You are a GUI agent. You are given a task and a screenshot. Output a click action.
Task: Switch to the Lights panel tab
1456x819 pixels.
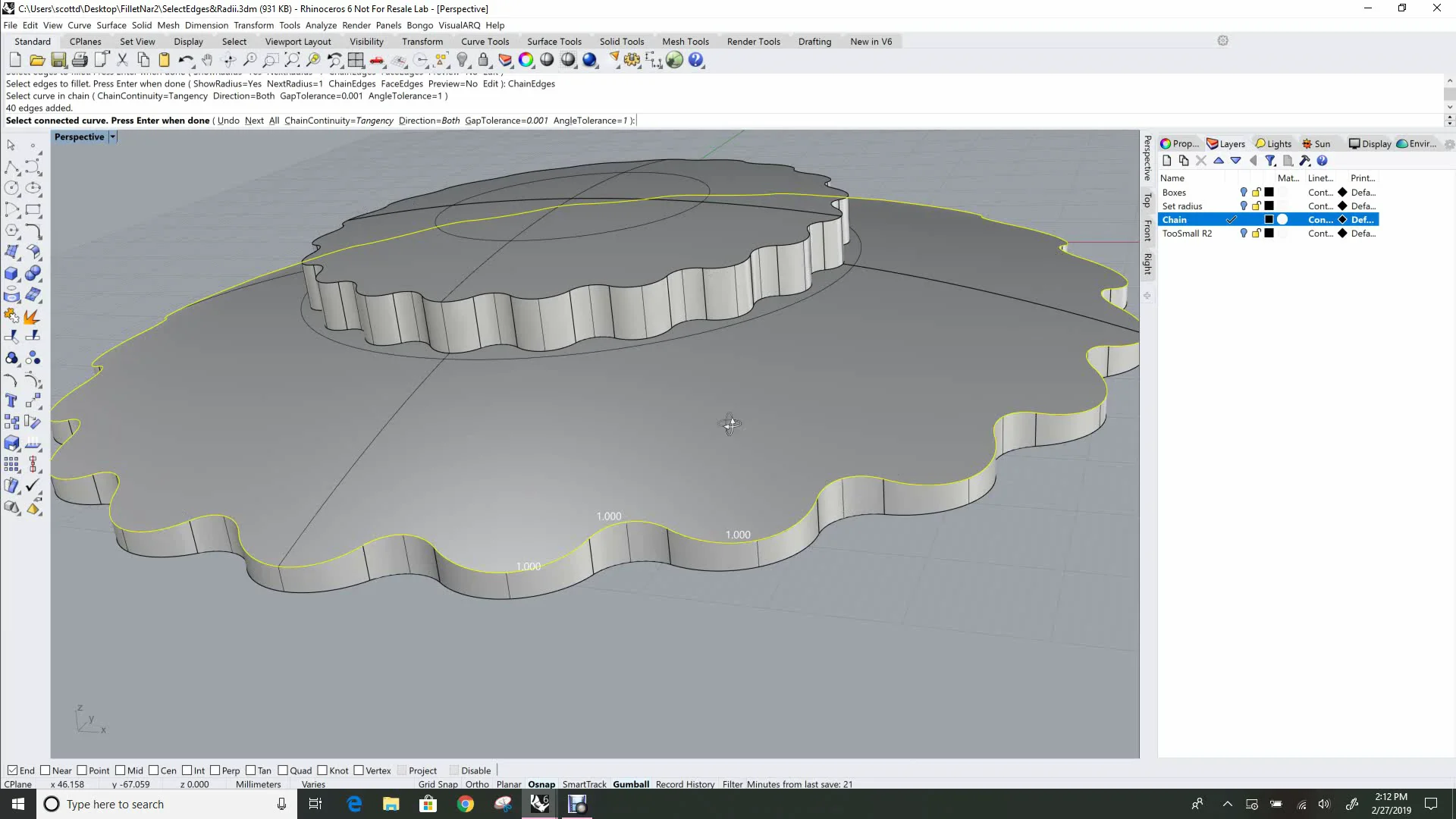click(1272, 143)
